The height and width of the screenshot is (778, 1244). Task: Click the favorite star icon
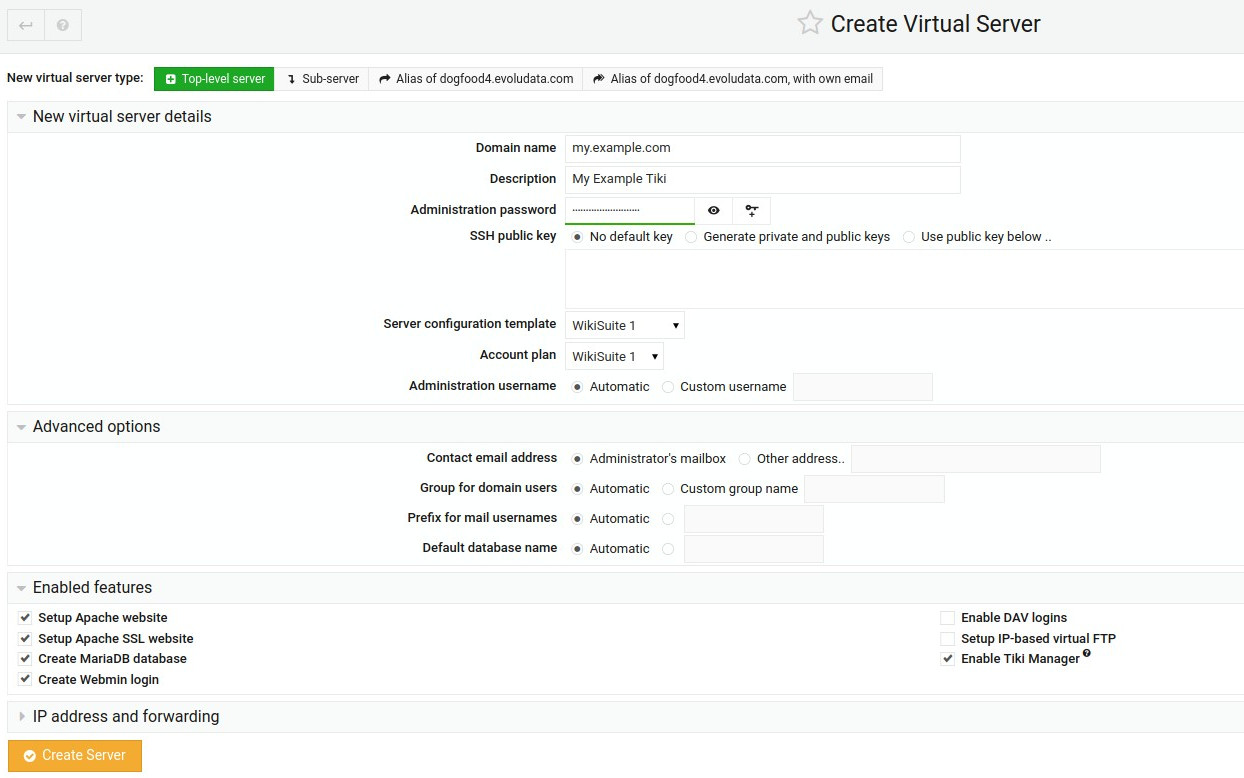[x=809, y=24]
